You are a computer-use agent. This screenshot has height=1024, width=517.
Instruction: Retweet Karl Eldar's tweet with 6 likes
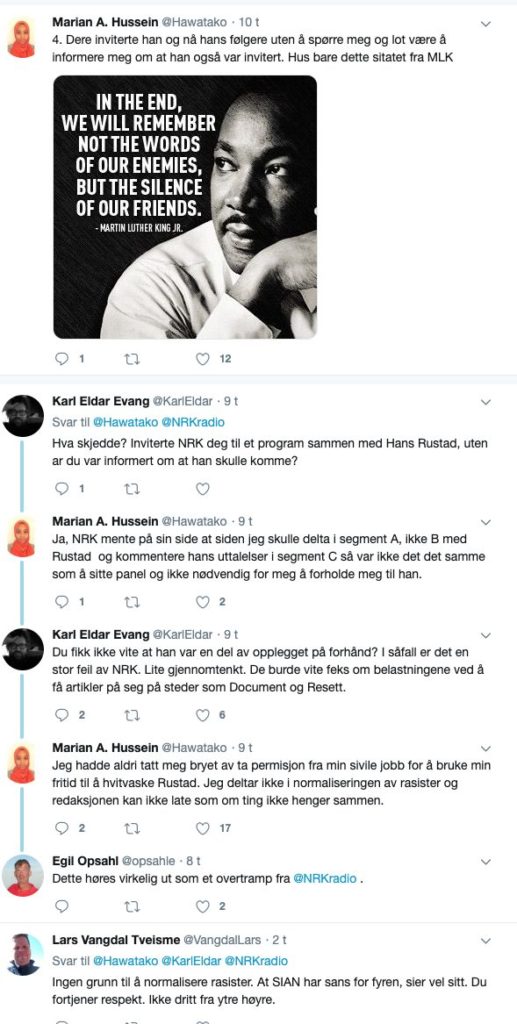coord(132,715)
